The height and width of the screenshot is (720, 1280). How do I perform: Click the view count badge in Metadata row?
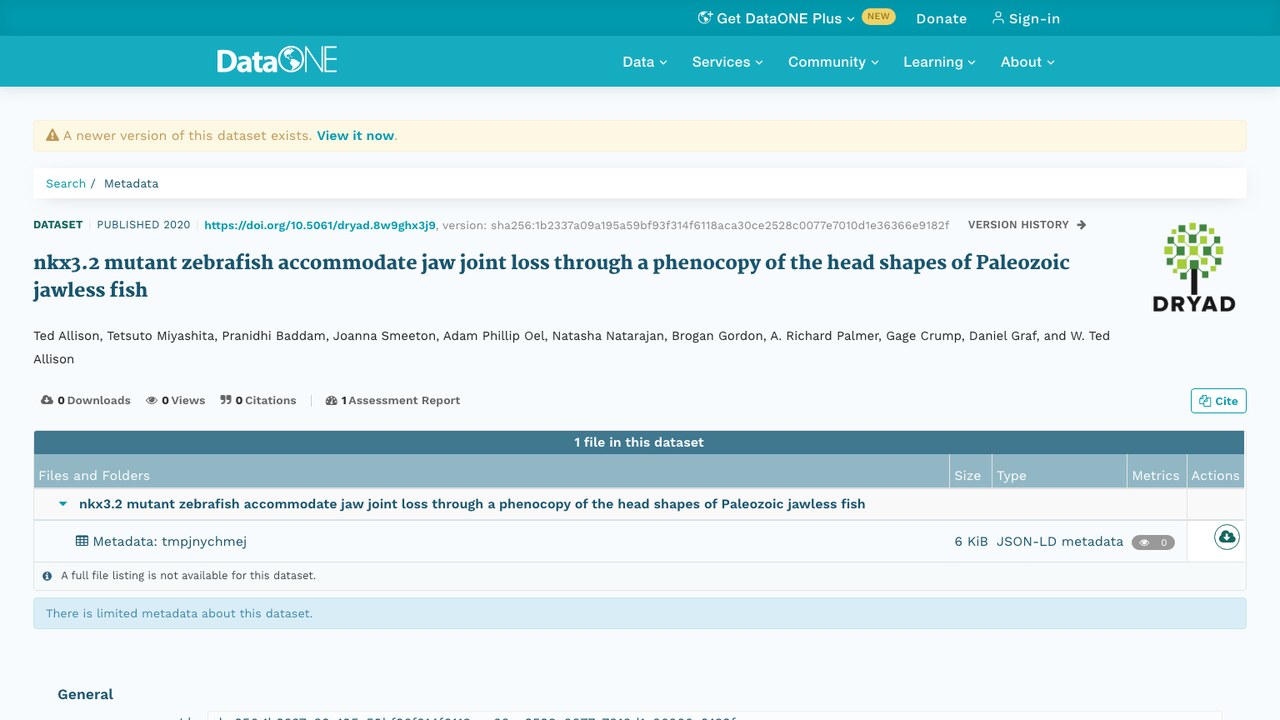pos(1153,542)
